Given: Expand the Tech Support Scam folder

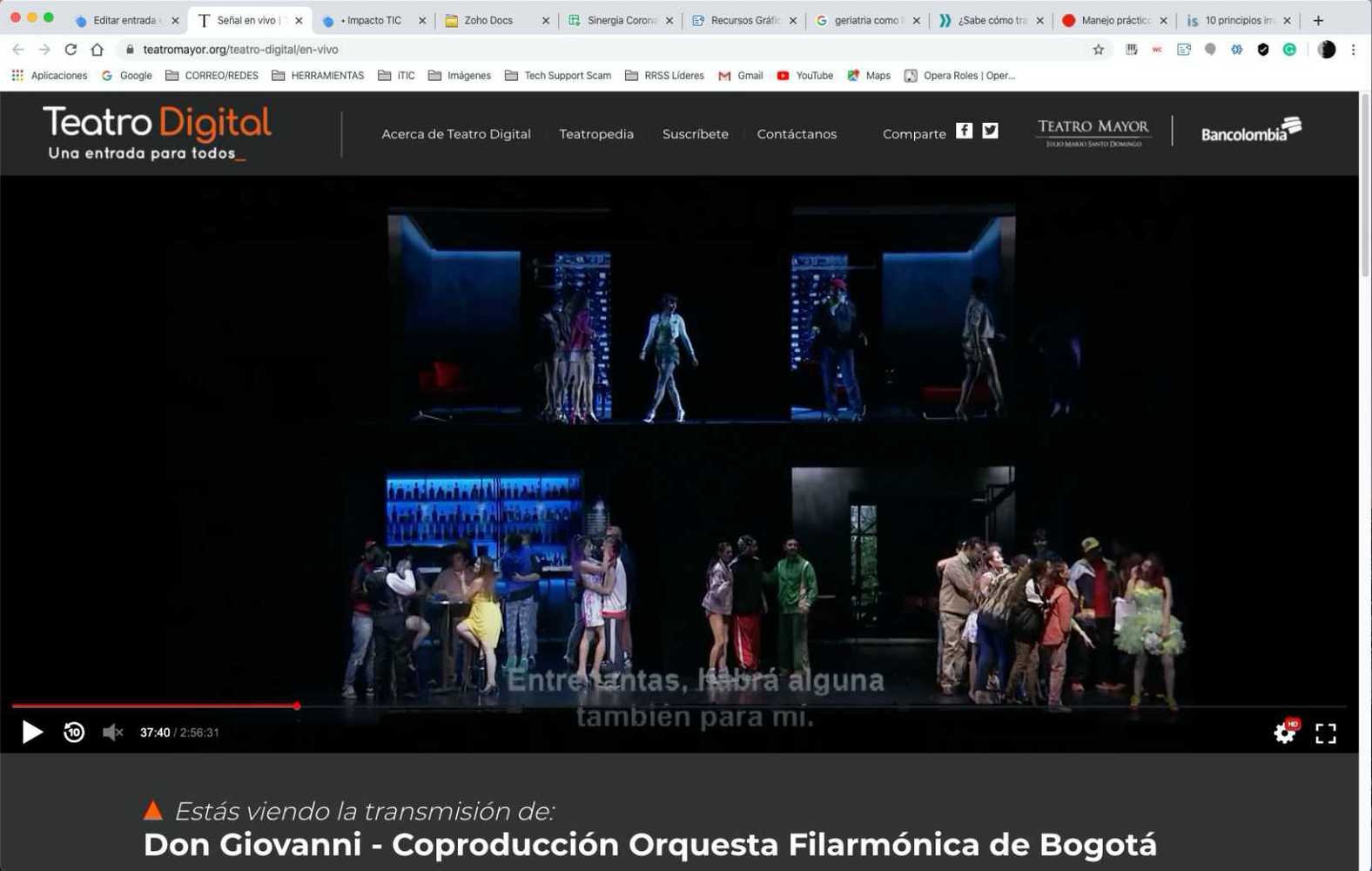Looking at the screenshot, I should [x=558, y=76].
